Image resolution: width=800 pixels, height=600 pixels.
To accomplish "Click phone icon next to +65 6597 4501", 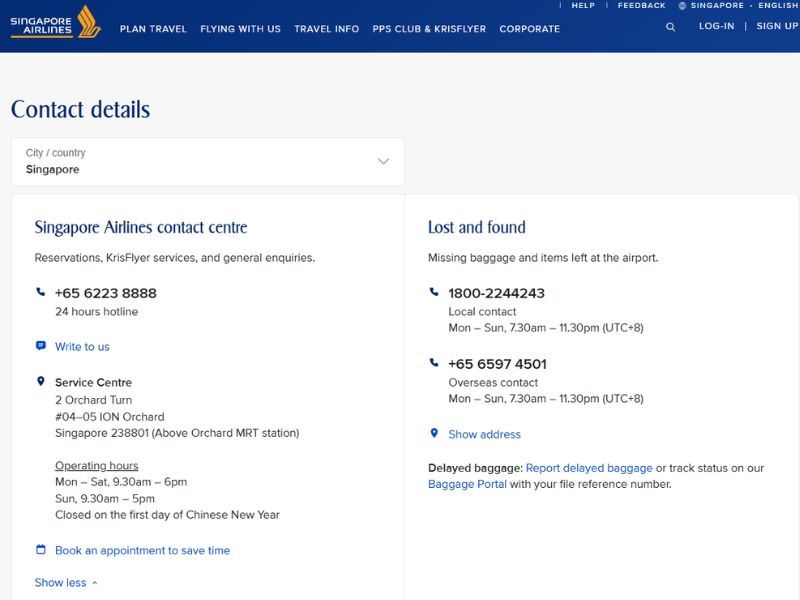I will click(x=434, y=363).
